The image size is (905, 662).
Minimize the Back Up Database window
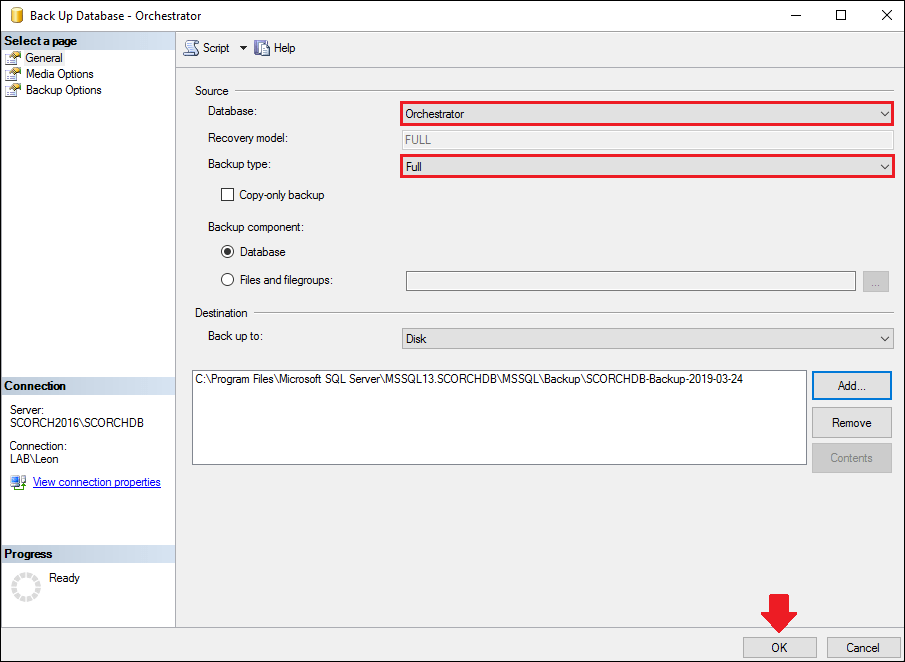click(796, 15)
